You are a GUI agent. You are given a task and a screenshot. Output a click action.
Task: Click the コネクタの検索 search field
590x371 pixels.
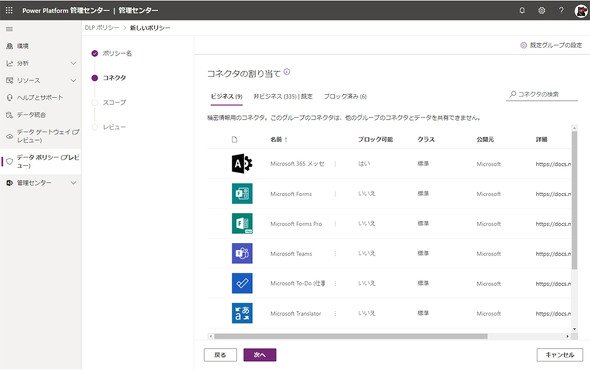[x=542, y=94]
